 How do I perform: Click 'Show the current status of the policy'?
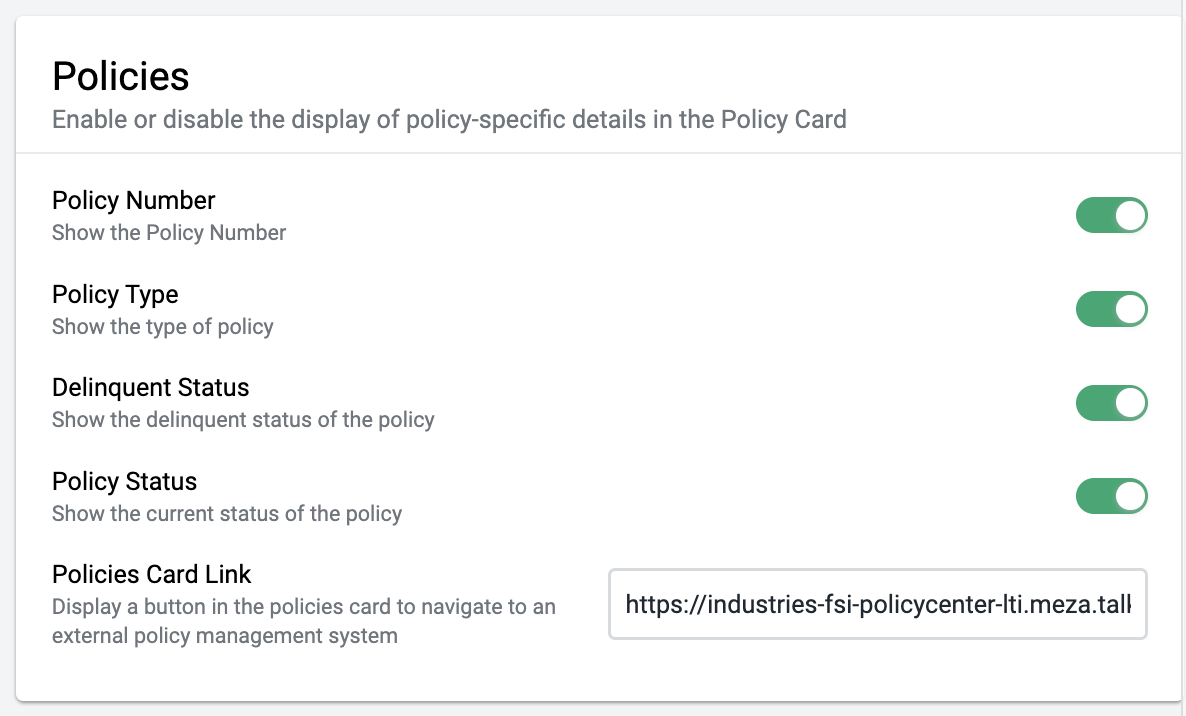pos(227,513)
